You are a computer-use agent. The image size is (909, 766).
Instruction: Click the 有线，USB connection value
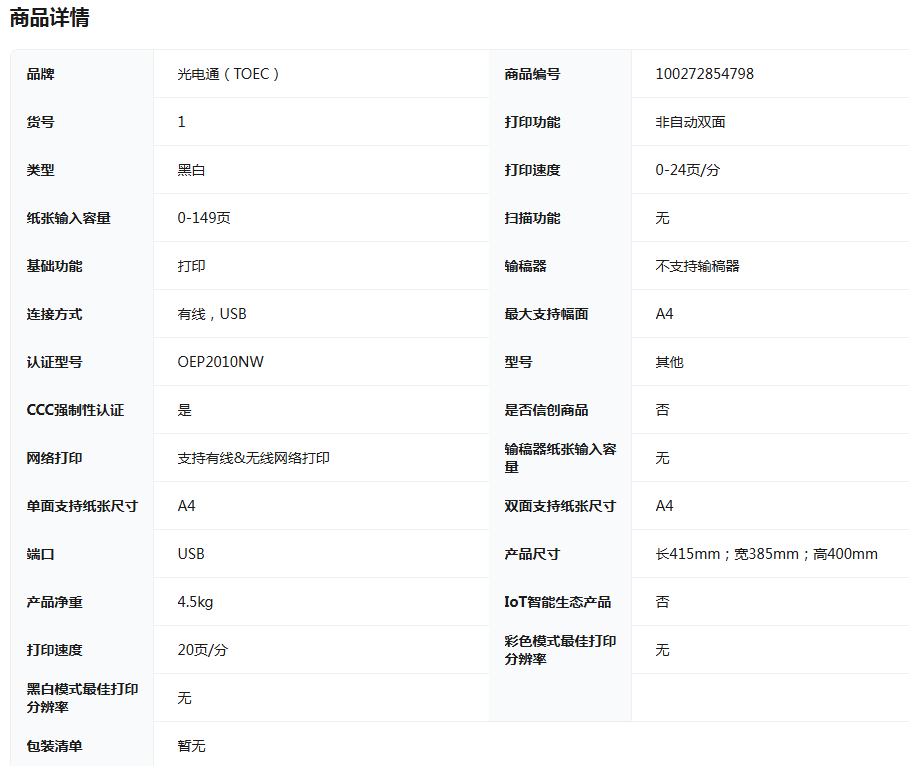[x=211, y=314]
